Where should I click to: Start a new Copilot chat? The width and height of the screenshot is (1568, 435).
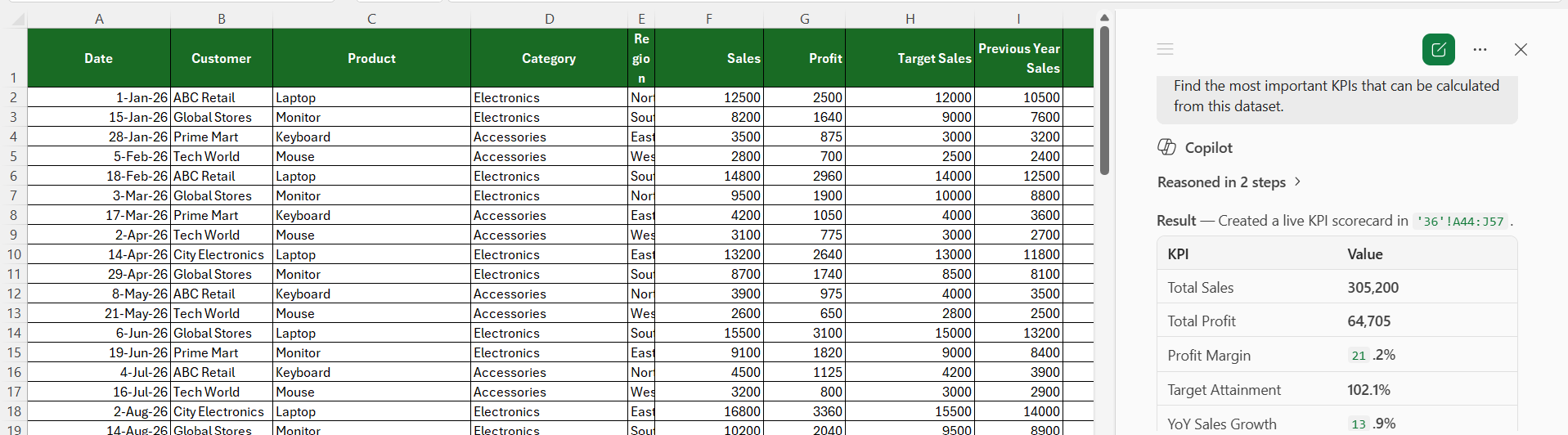1438,50
